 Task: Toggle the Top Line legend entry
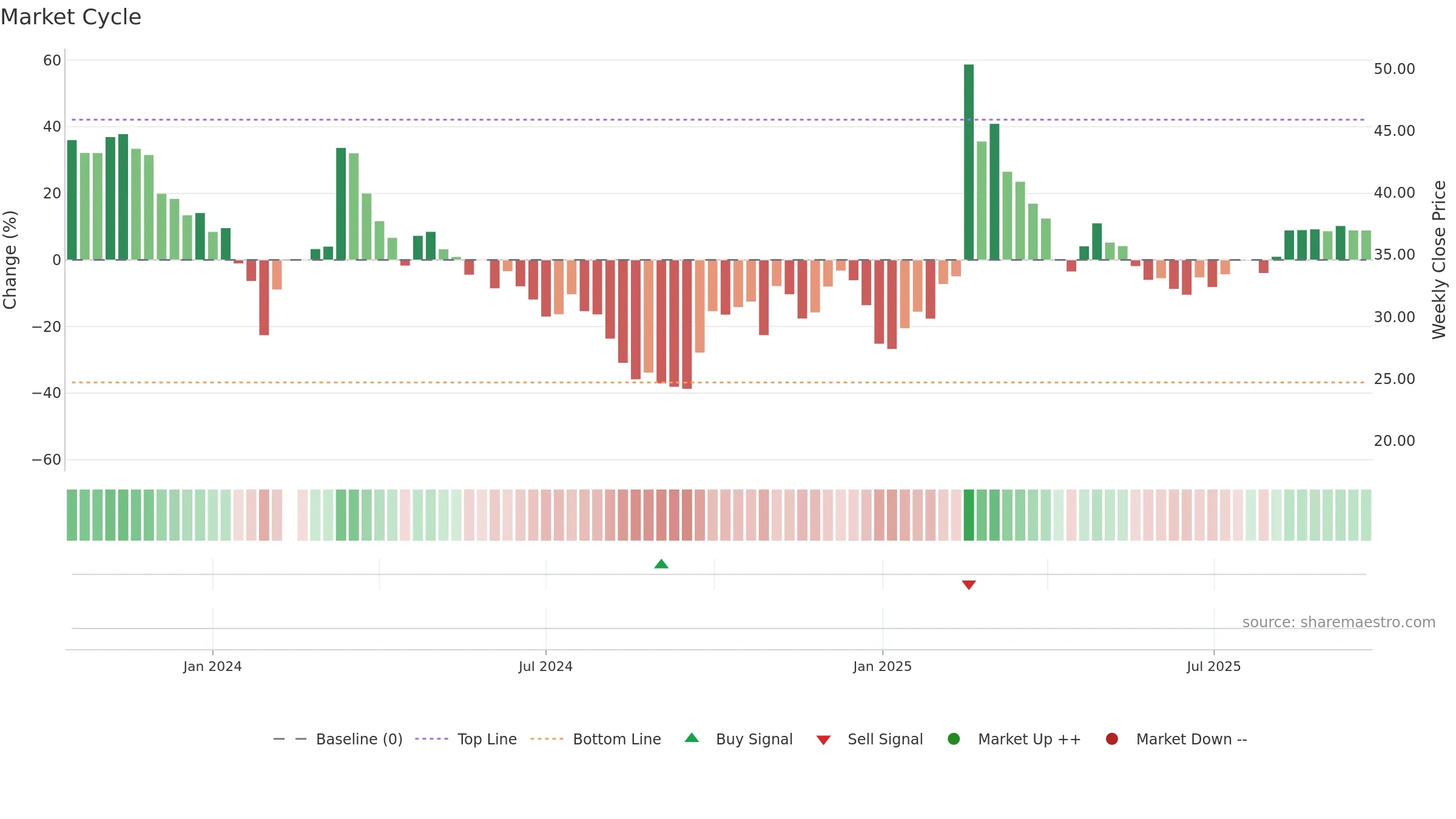click(x=466, y=739)
